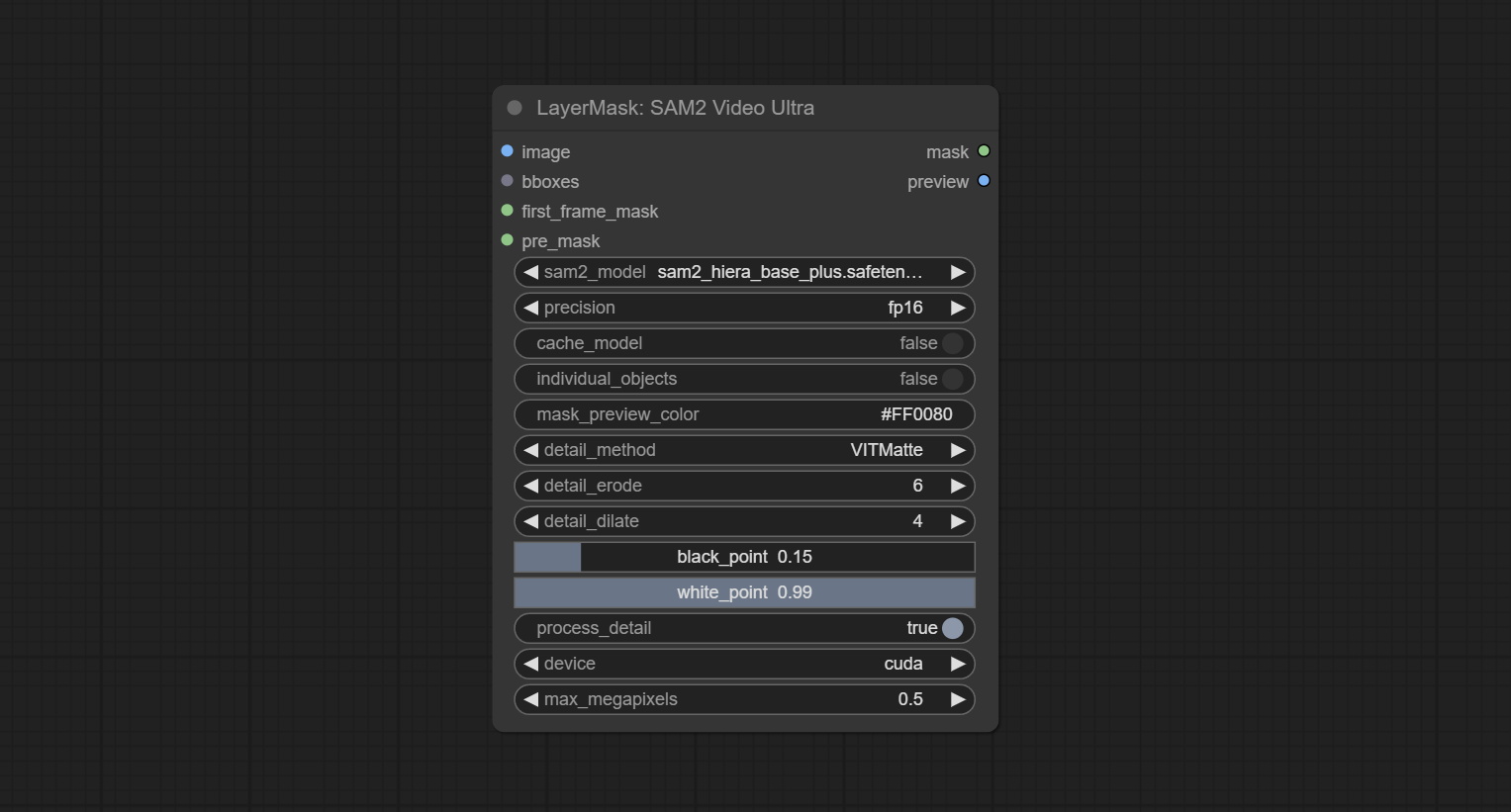1511x812 pixels.
Task: Click left arrow to decrease detail_dilate
Action: tap(531, 521)
